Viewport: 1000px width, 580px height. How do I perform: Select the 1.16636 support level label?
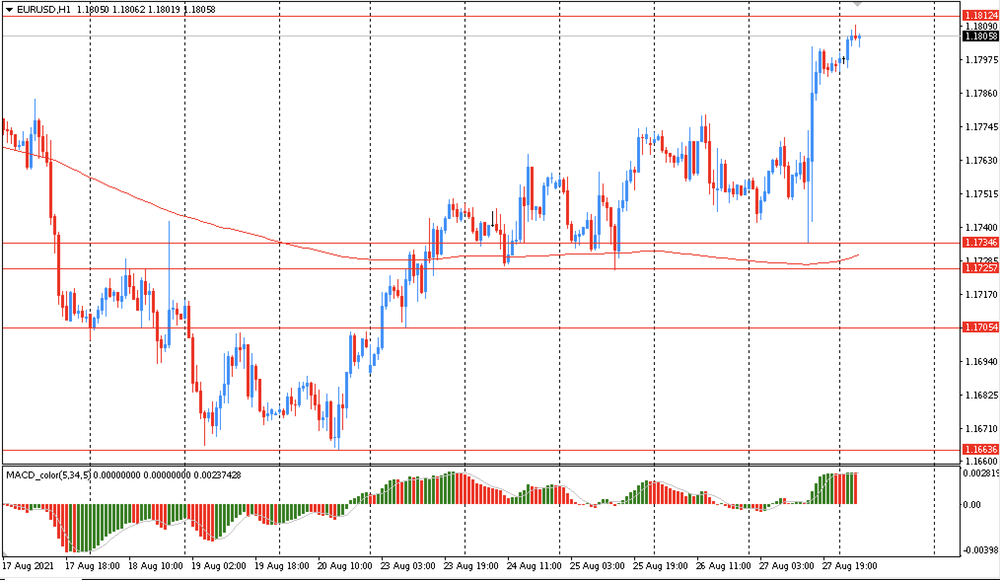[x=980, y=449]
